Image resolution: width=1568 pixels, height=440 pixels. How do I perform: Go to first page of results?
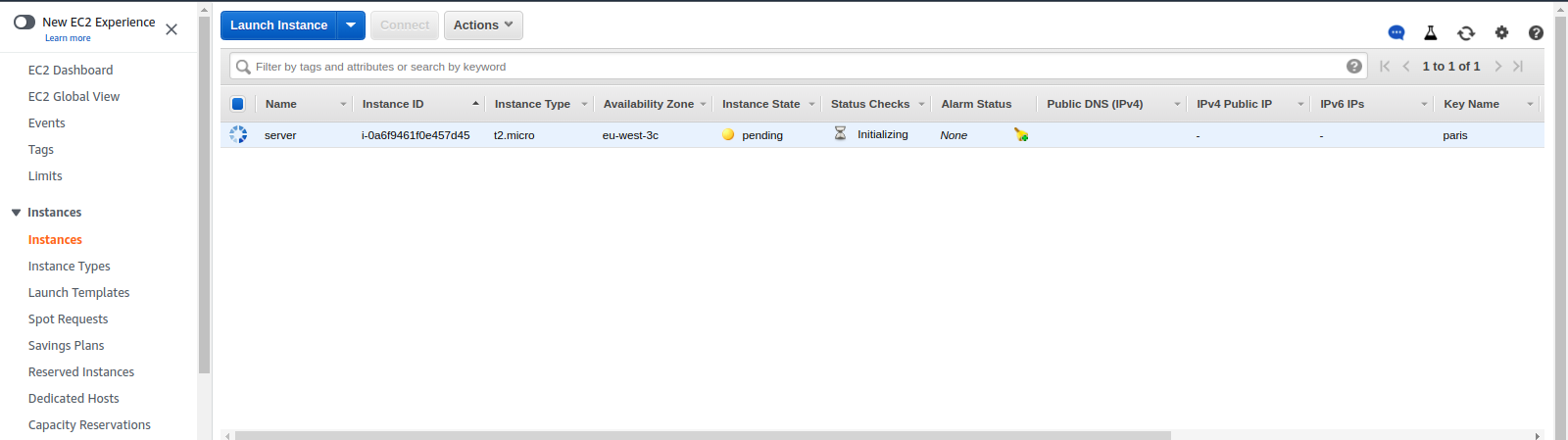pos(1385,66)
